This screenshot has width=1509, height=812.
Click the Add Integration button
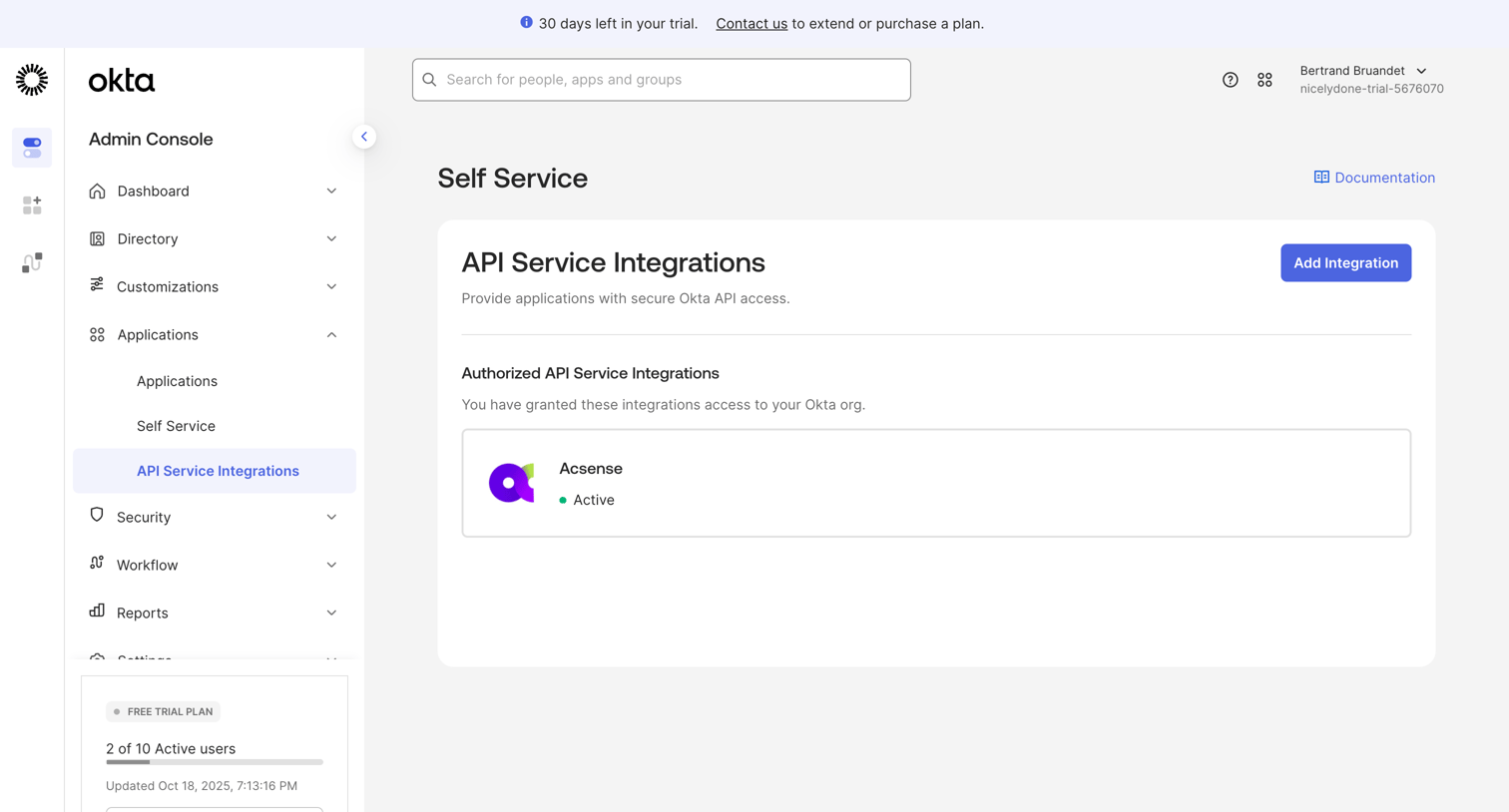coord(1345,262)
